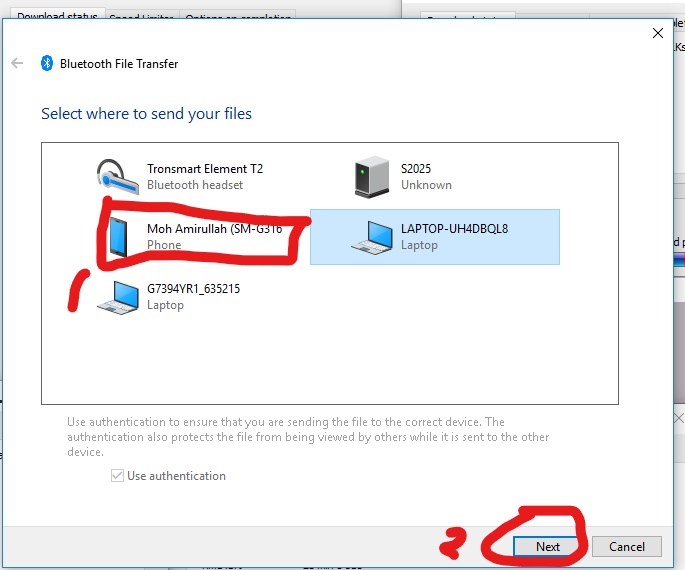Click the LAPTOP-UH4DBQL8 device name
The image size is (685, 570).
454,228
